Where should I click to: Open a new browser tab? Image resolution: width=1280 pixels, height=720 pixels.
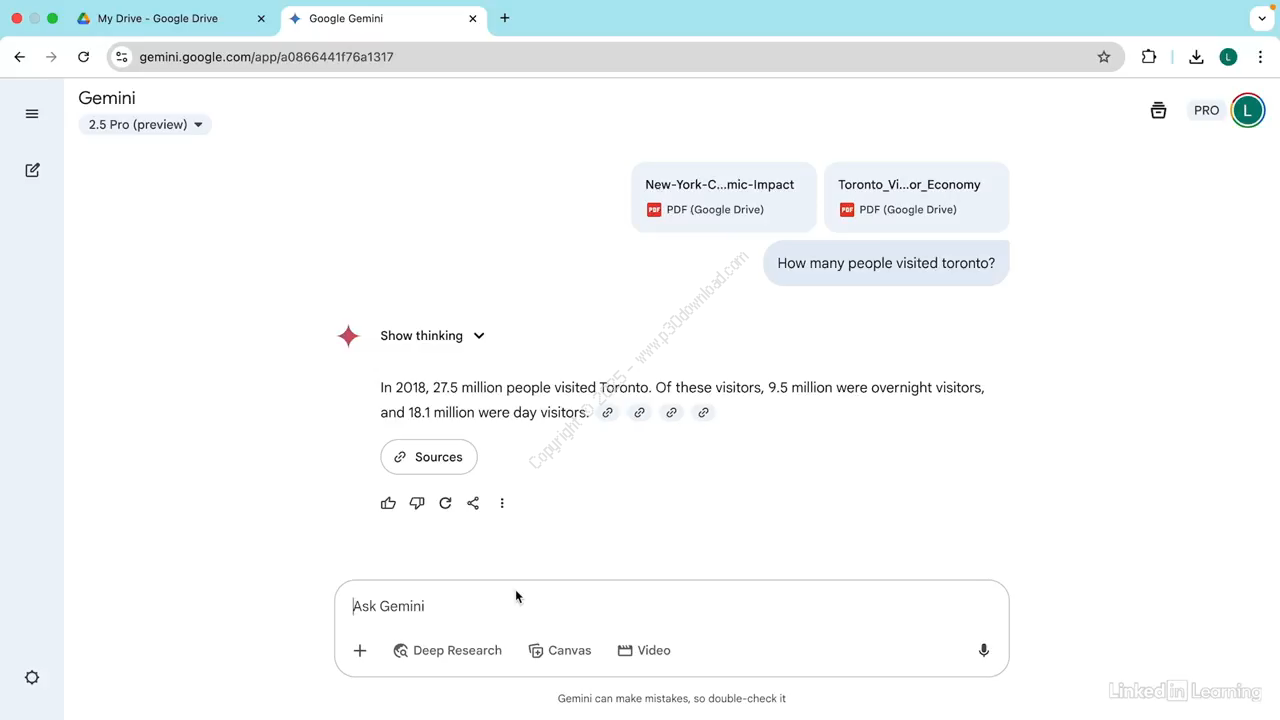coord(505,18)
